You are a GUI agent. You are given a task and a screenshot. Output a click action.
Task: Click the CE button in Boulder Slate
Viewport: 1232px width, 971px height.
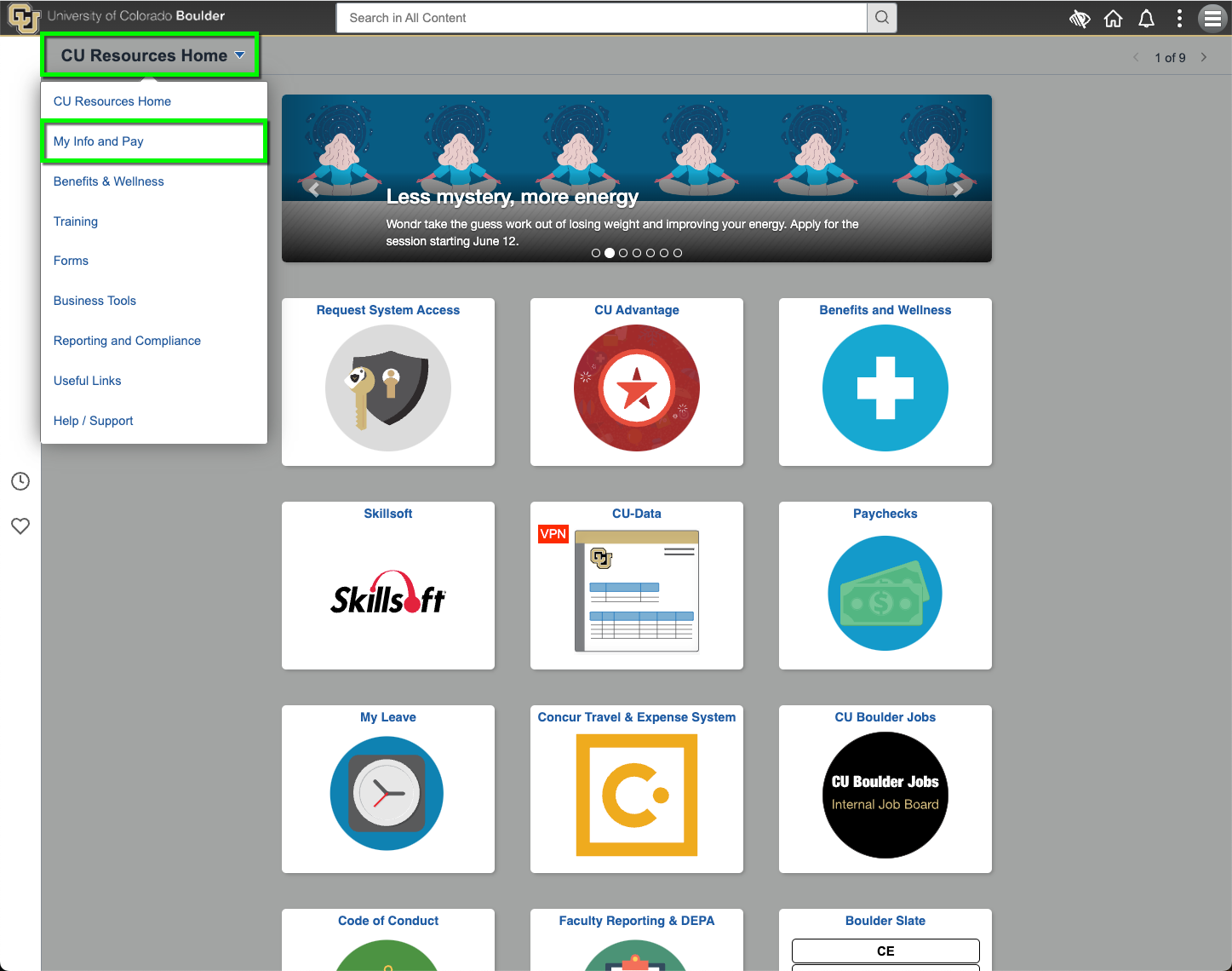tap(885, 951)
